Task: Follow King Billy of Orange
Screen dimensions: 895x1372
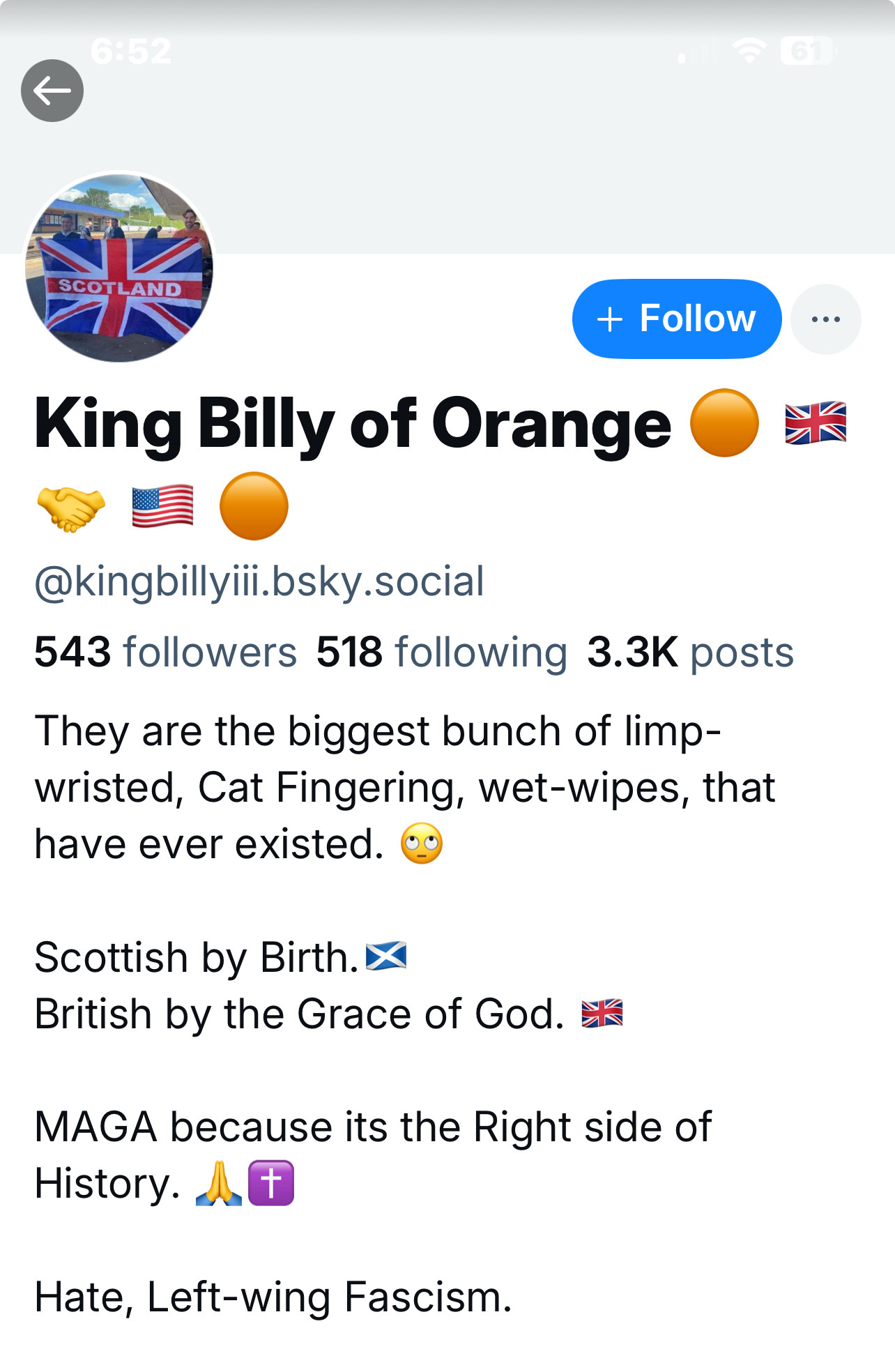Action: [x=677, y=319]
